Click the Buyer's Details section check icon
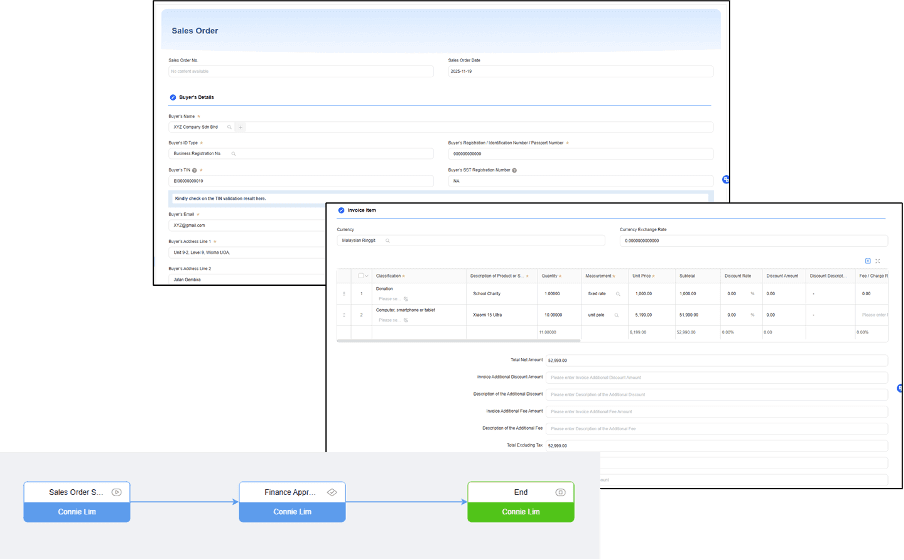Screen dimensions: 904x560 tap(172, 97)
